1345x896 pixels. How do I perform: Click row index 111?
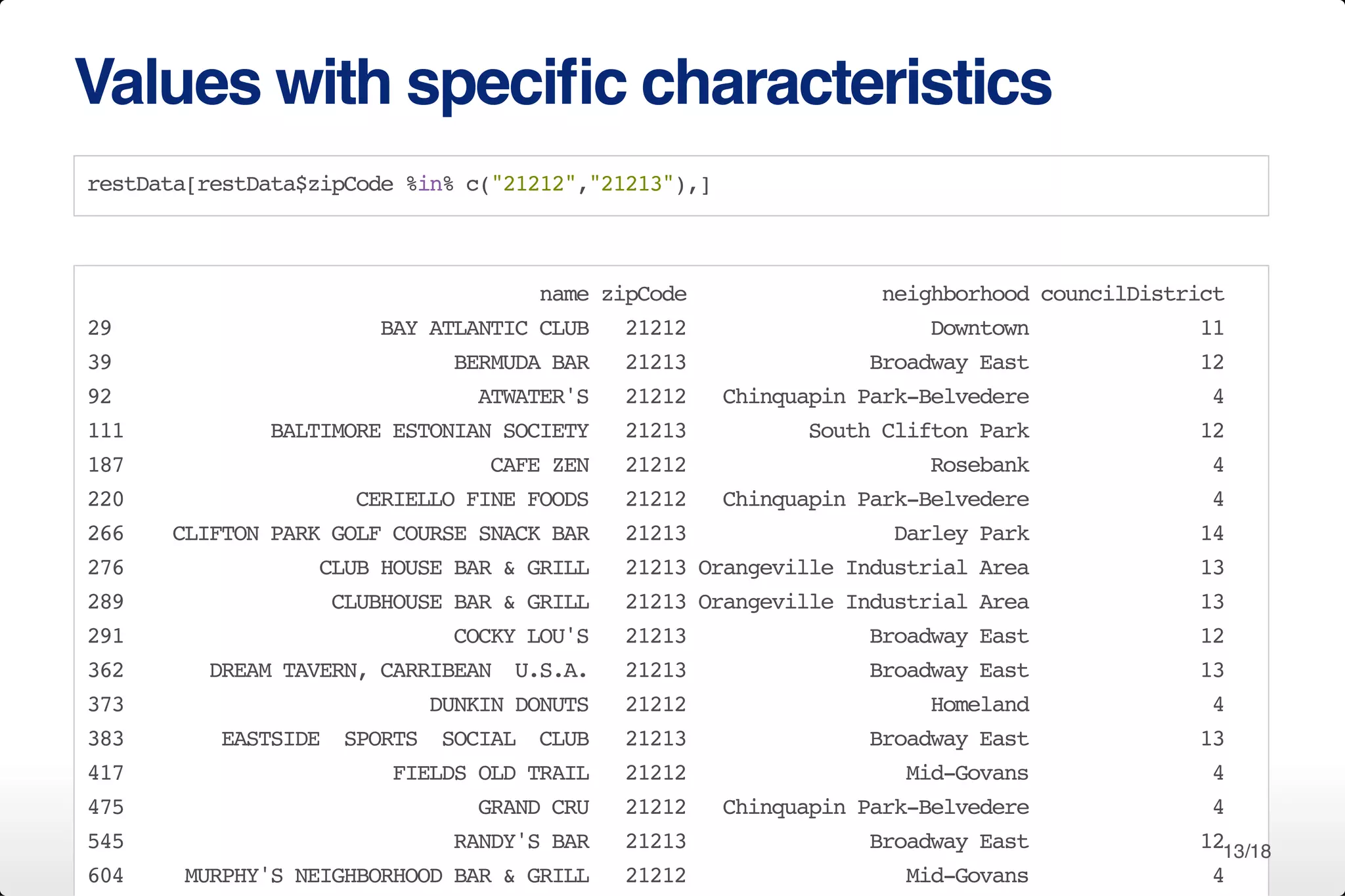(106, 431)
